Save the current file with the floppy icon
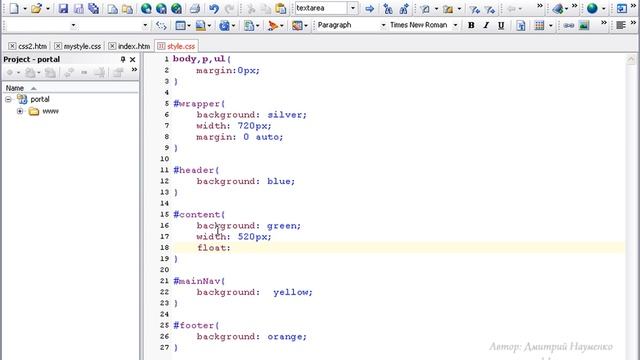The image size is (640, 360). pyautogui.click(x=63, y=8)
